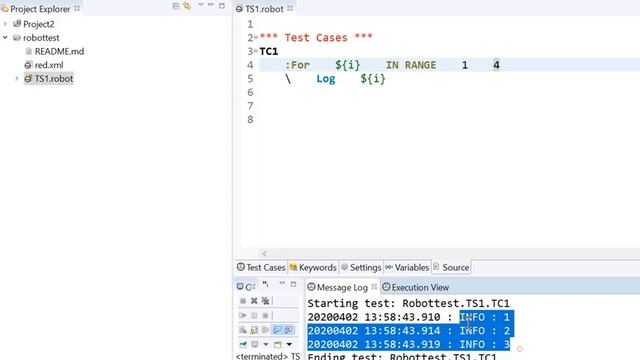Toggle Link with Editor in Project Explorer
Image resolution: width=640 pixels, height=360 pixels.
tap(187, 6)
